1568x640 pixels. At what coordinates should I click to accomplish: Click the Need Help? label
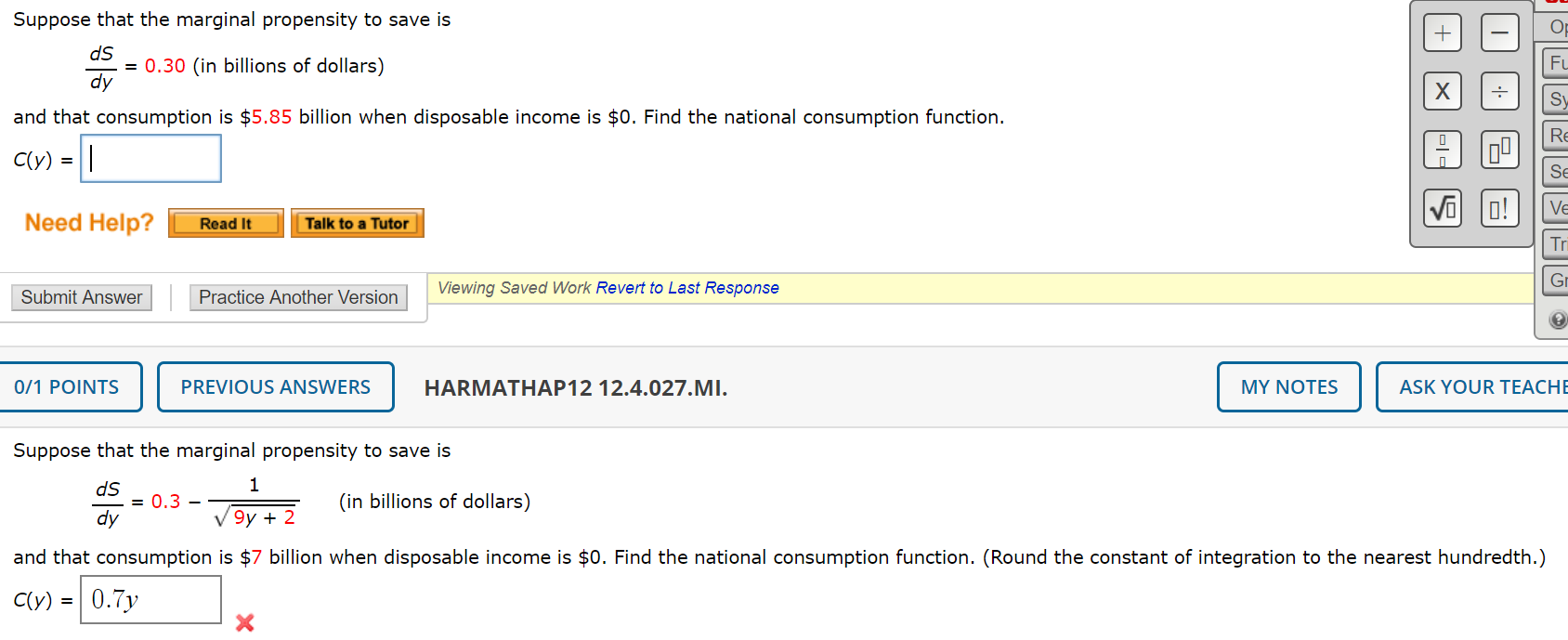tap(89, 223)
